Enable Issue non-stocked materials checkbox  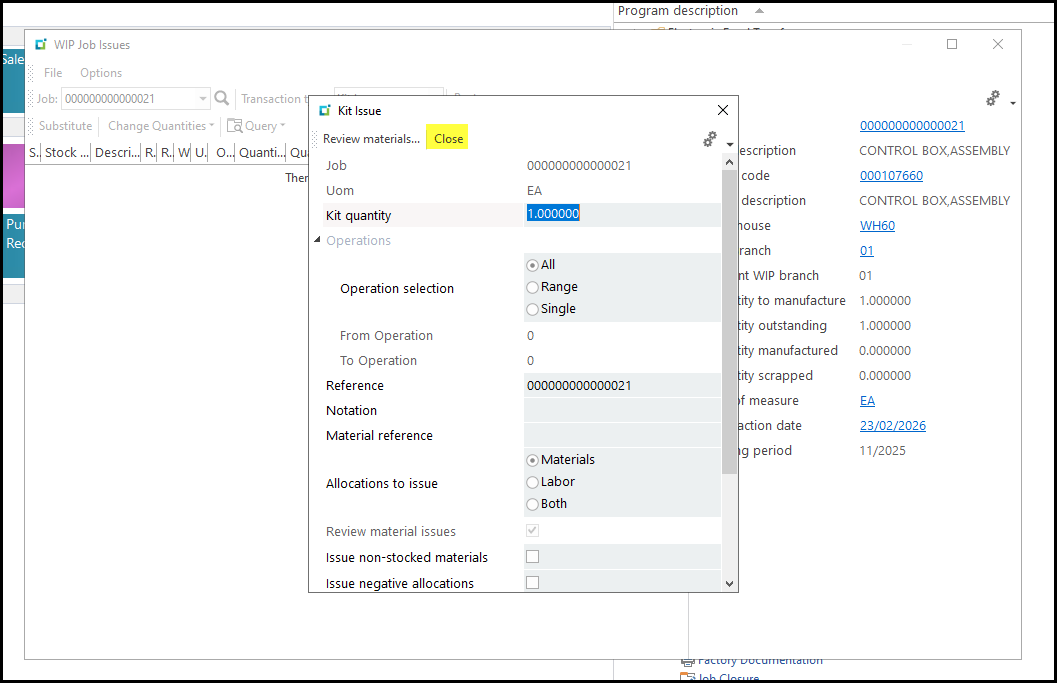(533, 557)
